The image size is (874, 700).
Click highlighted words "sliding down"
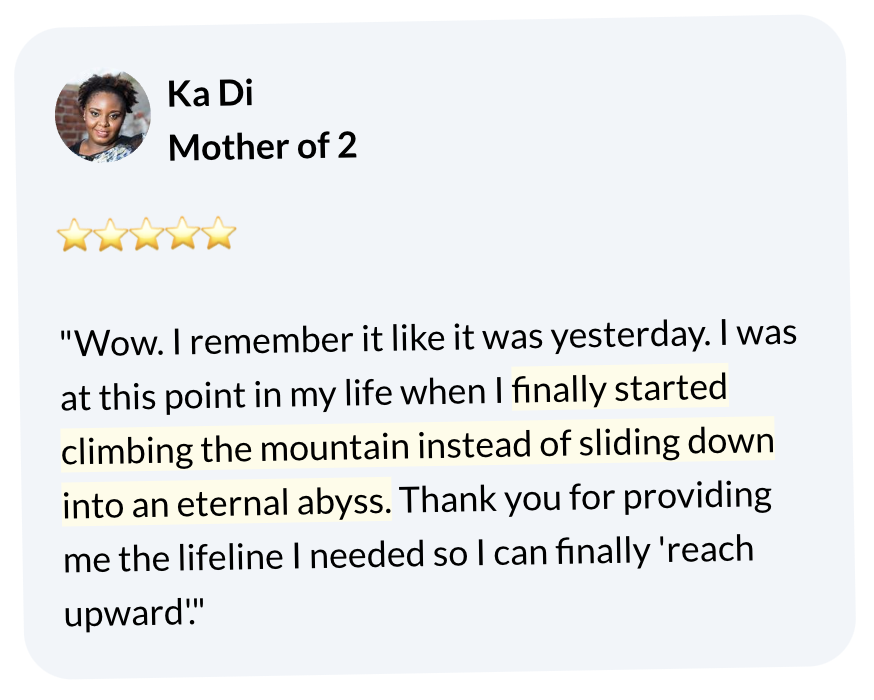point(673,444)
